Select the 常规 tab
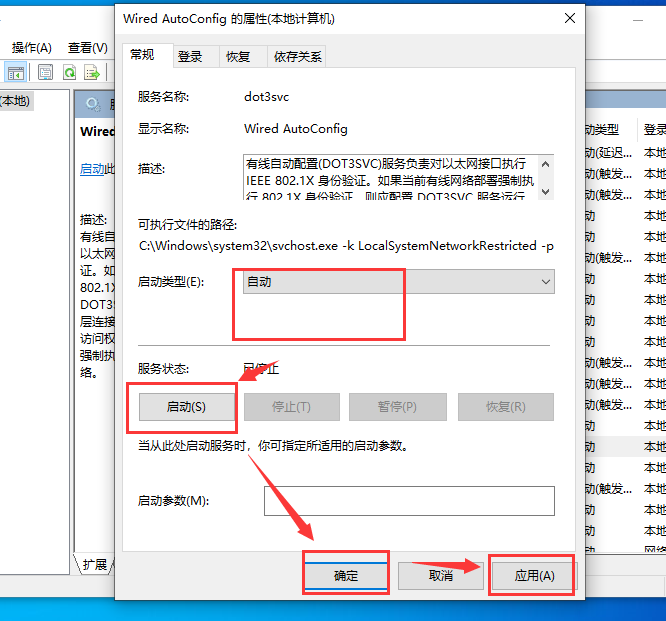The width and height of the screenshot is (666, 621). click(143, 55)
